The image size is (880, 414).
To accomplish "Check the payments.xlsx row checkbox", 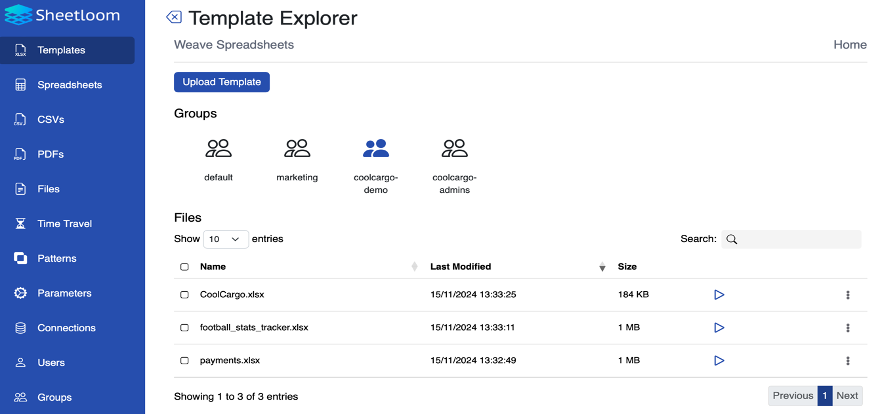I will (184, 360).
